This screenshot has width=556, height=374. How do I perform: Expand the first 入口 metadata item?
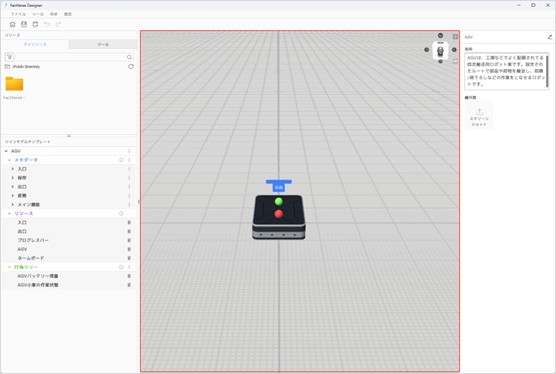[x=13, y=169]
